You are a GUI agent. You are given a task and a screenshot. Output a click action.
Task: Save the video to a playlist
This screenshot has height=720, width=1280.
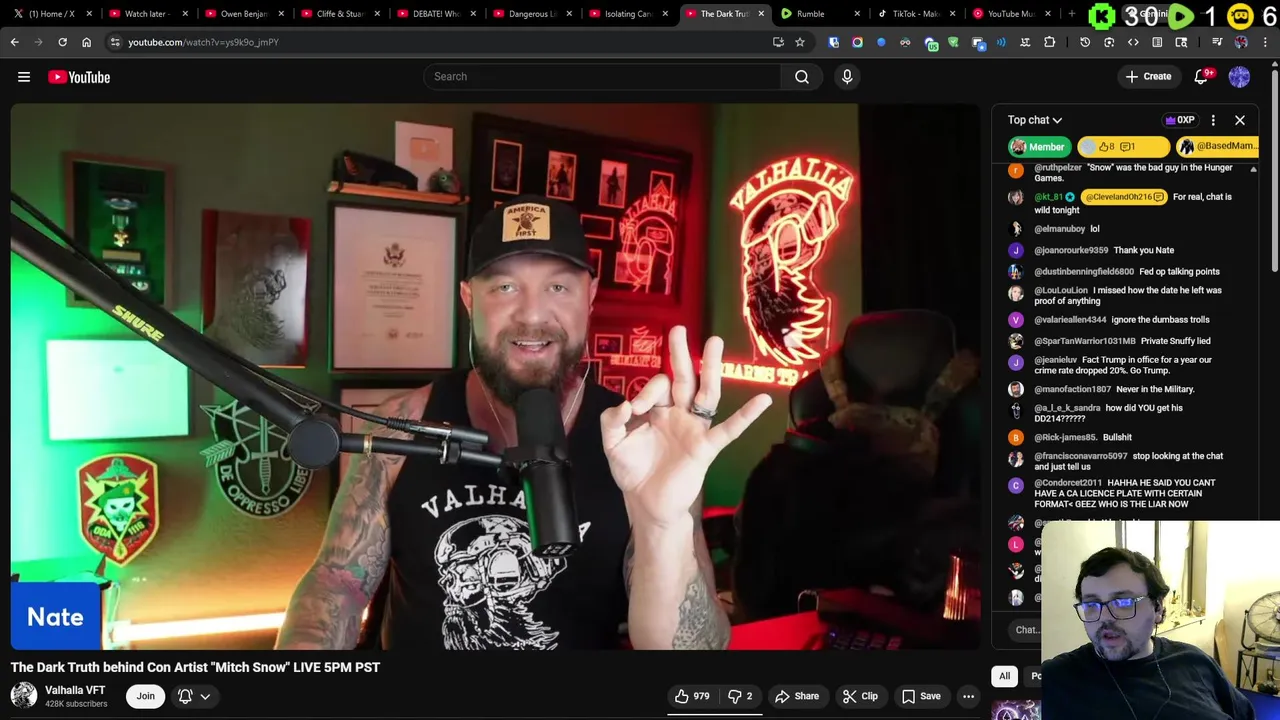click(921, 696)
